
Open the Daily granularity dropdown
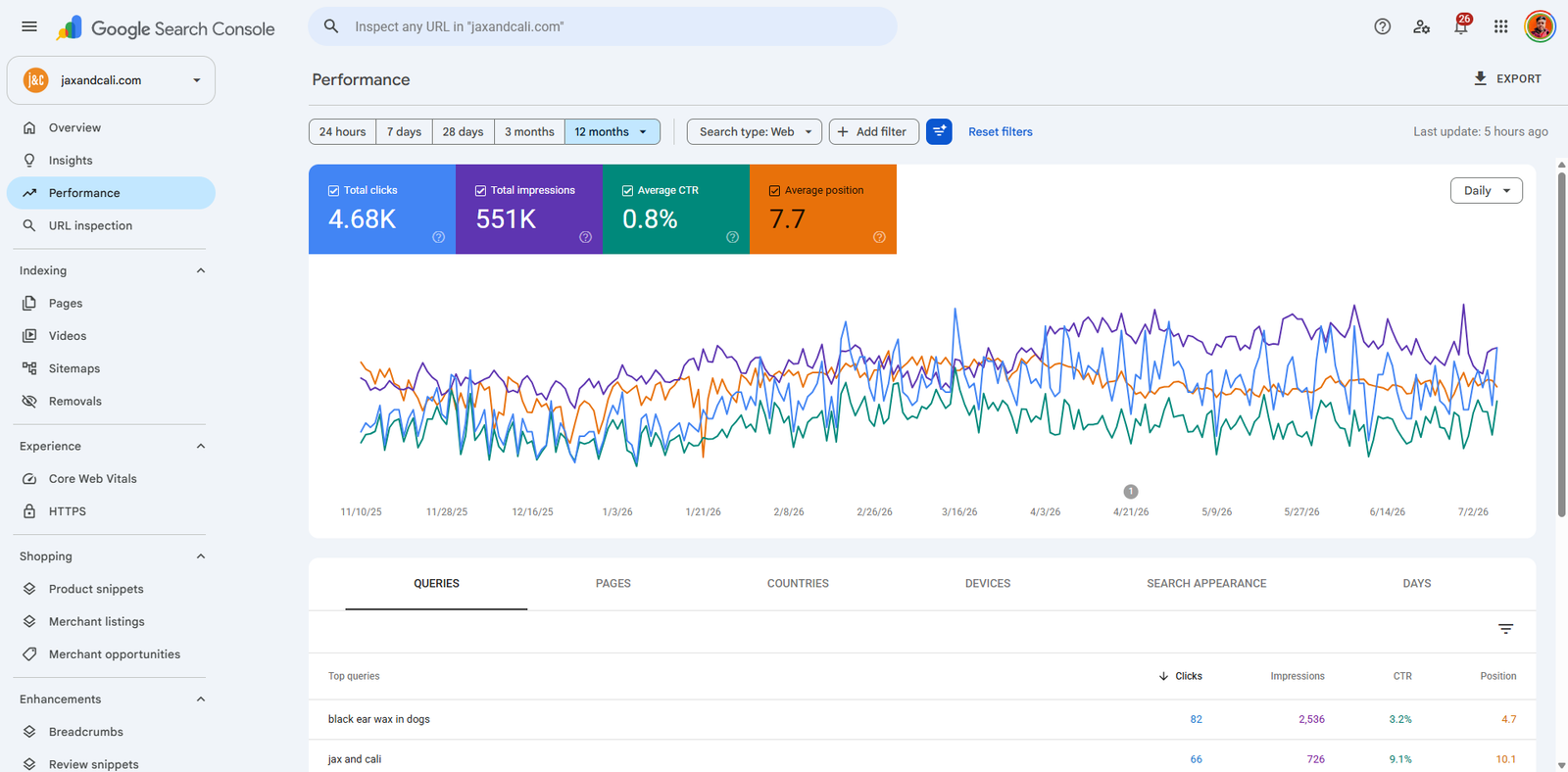tap(1486, 190)
